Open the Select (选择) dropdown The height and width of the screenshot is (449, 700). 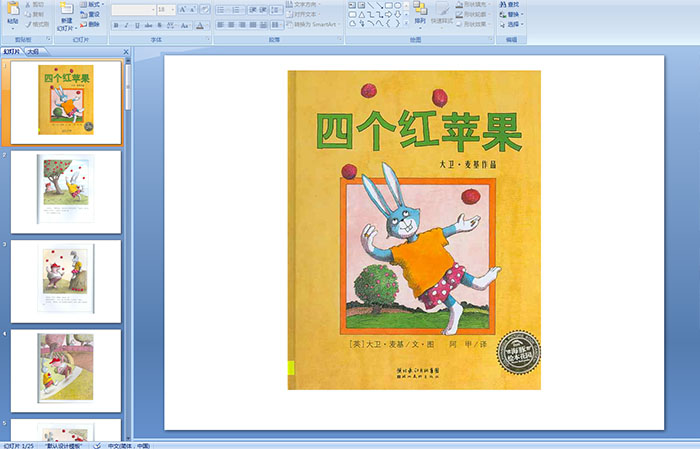512,24
